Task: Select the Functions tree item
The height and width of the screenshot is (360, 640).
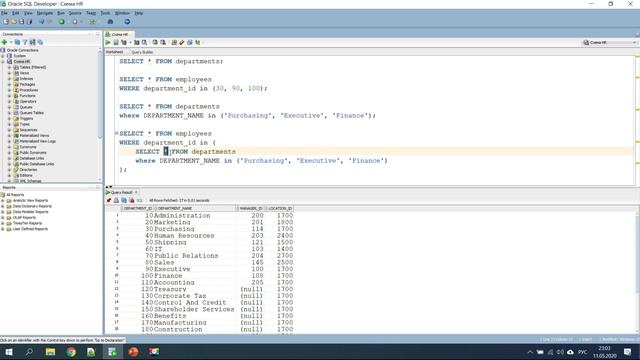Action: tap(27, 96)
